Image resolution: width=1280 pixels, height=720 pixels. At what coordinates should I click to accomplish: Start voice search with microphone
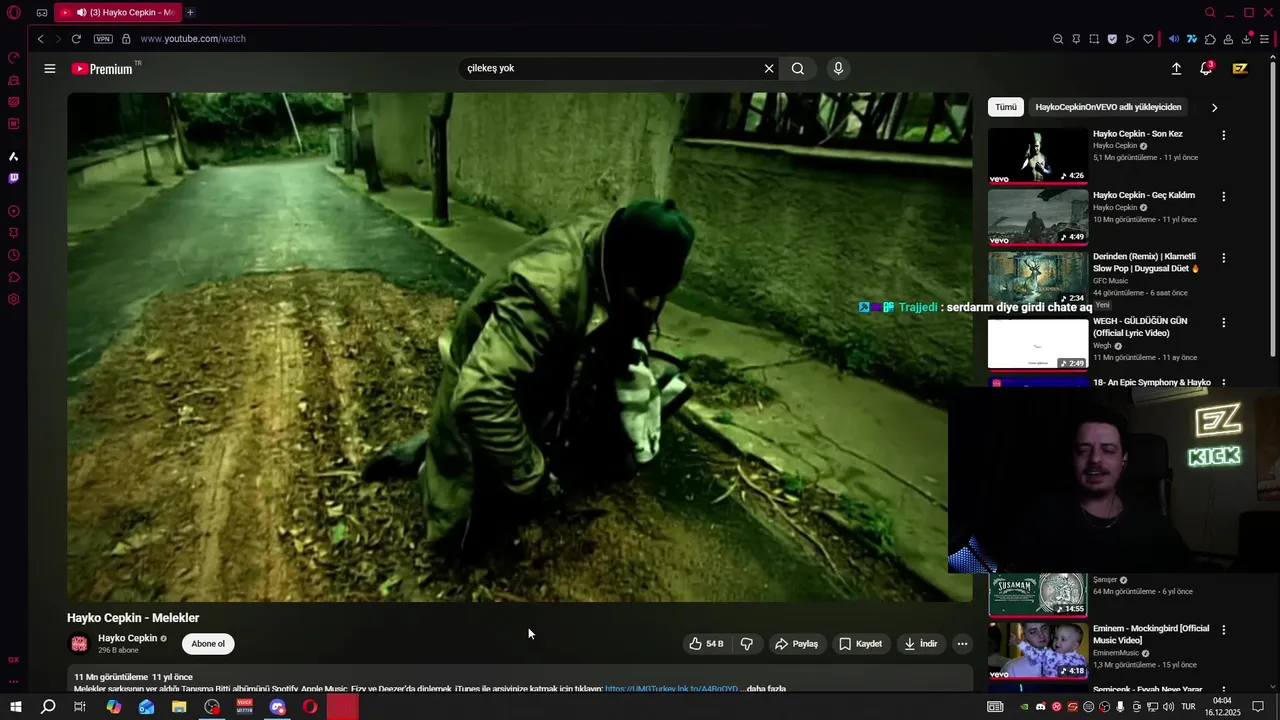[x=838, y=69]
